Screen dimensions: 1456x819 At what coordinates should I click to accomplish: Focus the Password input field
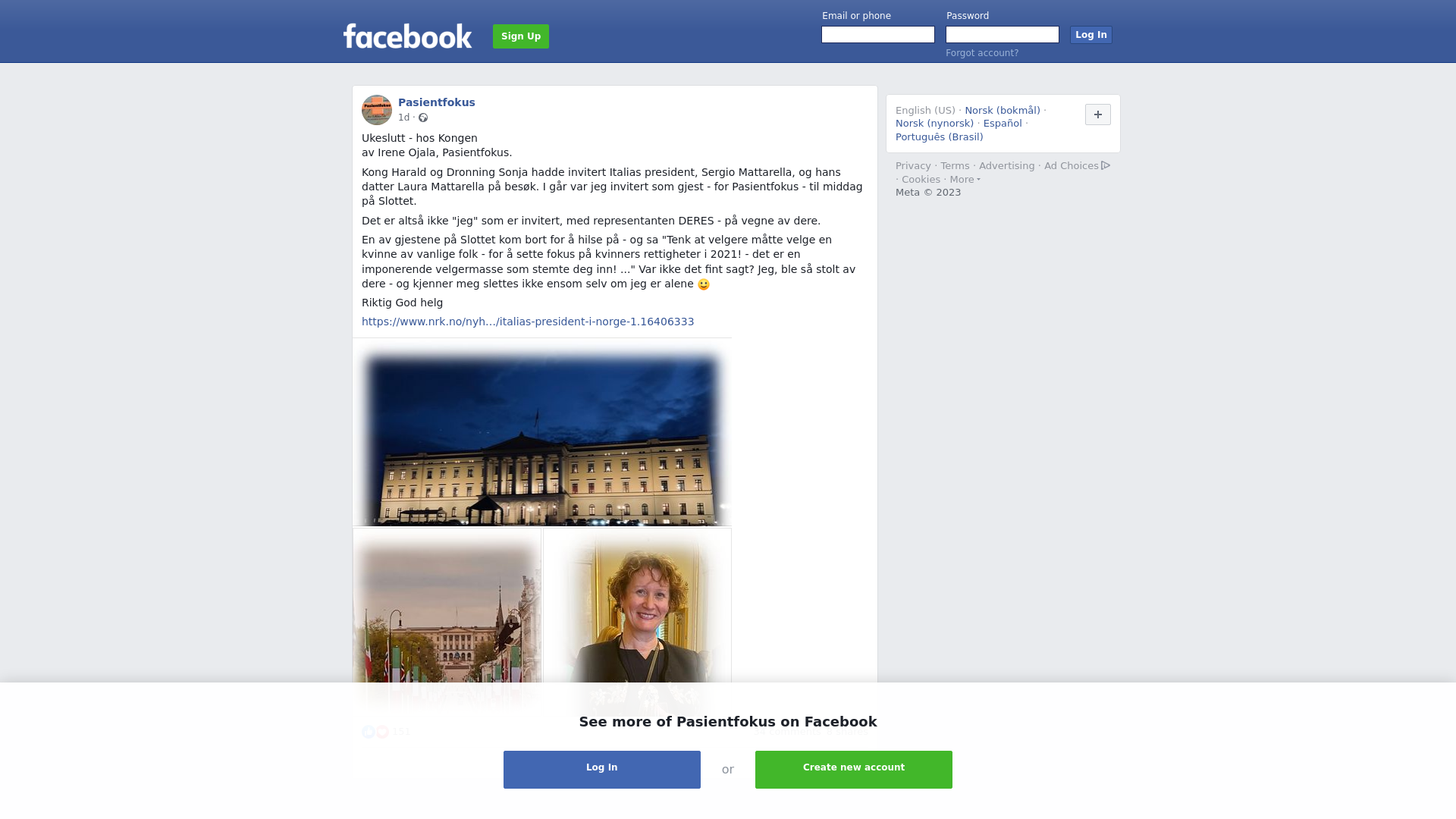(x=1003, y=35)
